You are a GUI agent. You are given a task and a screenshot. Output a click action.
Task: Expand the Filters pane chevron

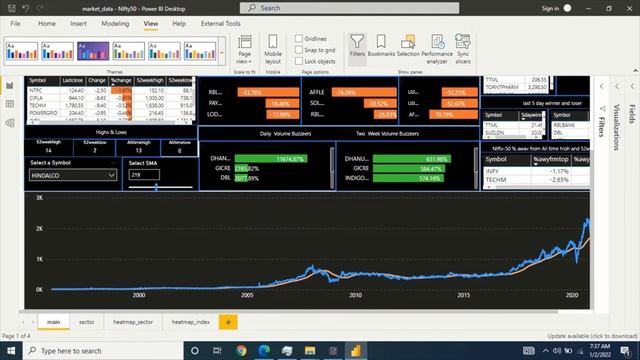[602, 86]
